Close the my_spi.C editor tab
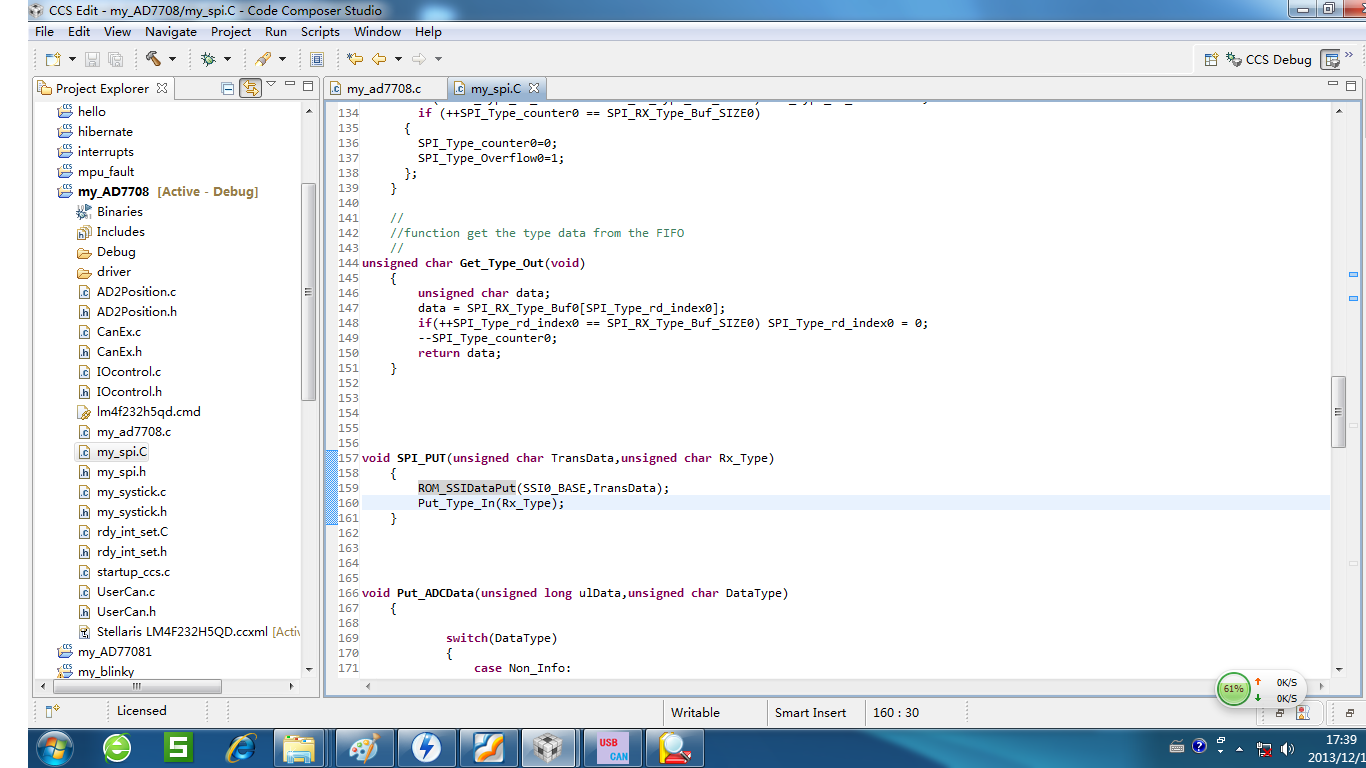Image resolution: width=1366 pixels, height=768 pixels. (533, 88)
